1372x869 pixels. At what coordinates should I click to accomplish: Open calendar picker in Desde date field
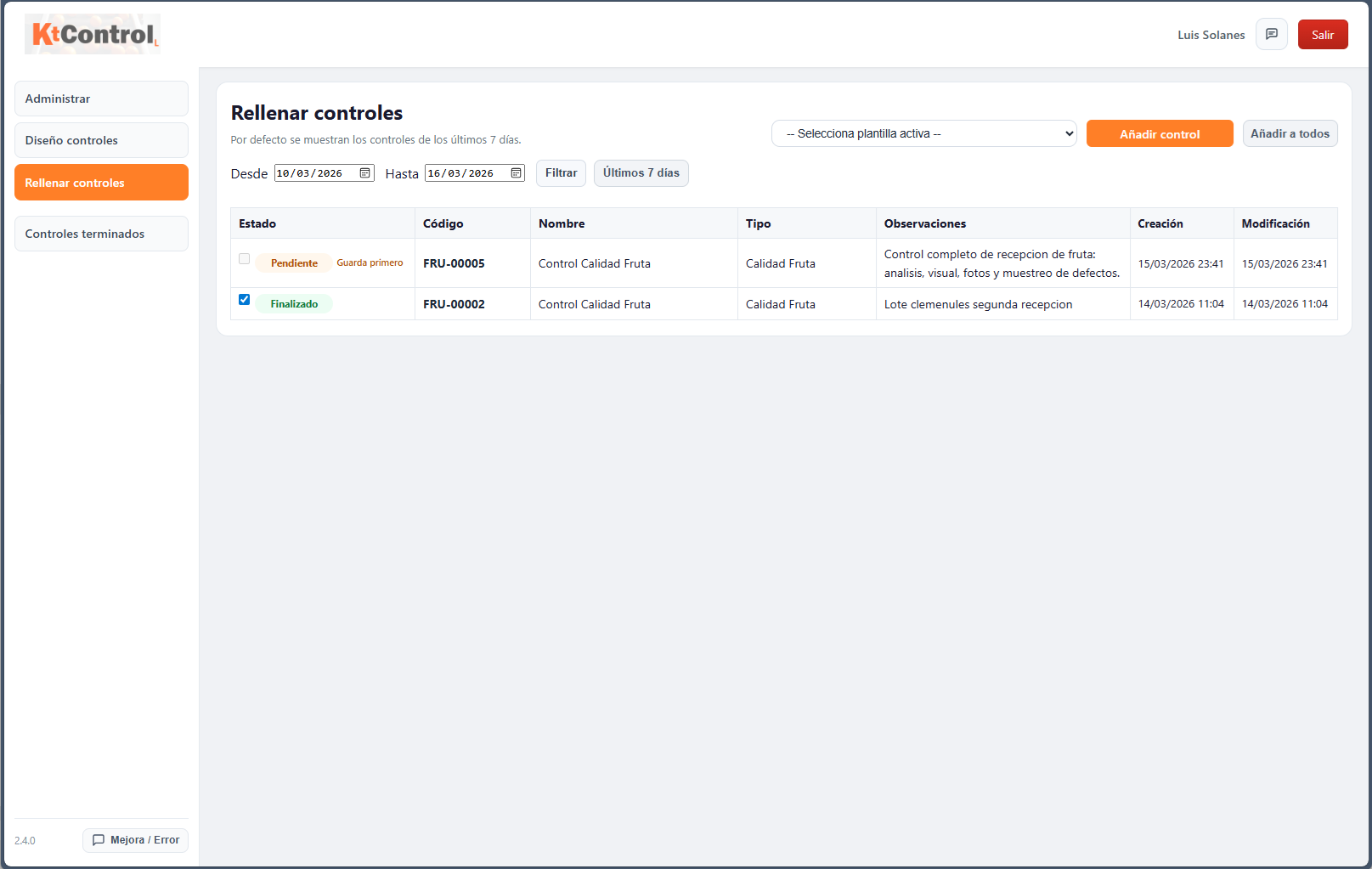364,173
